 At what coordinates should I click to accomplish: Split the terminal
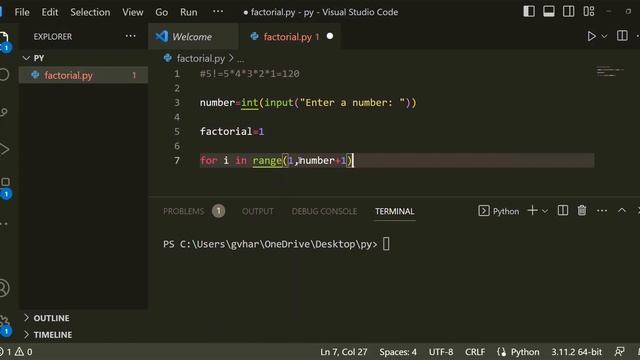click(x=563, y=211)
